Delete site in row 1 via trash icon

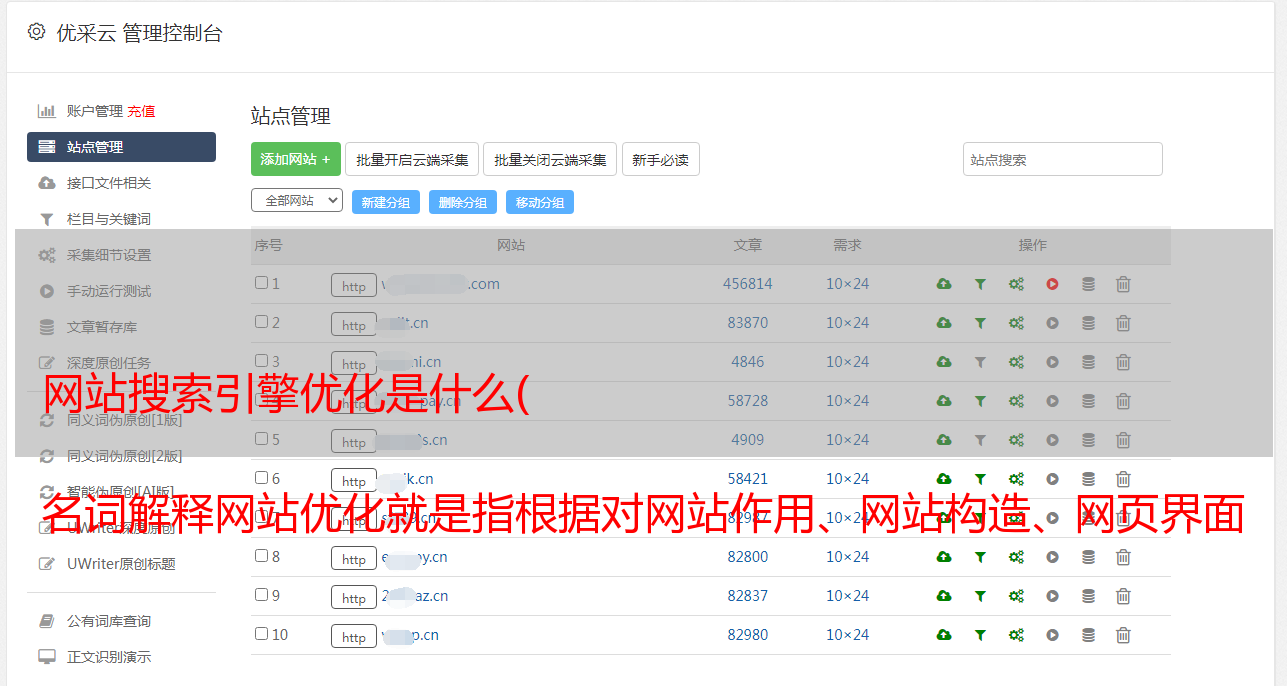coord(1123,284)
